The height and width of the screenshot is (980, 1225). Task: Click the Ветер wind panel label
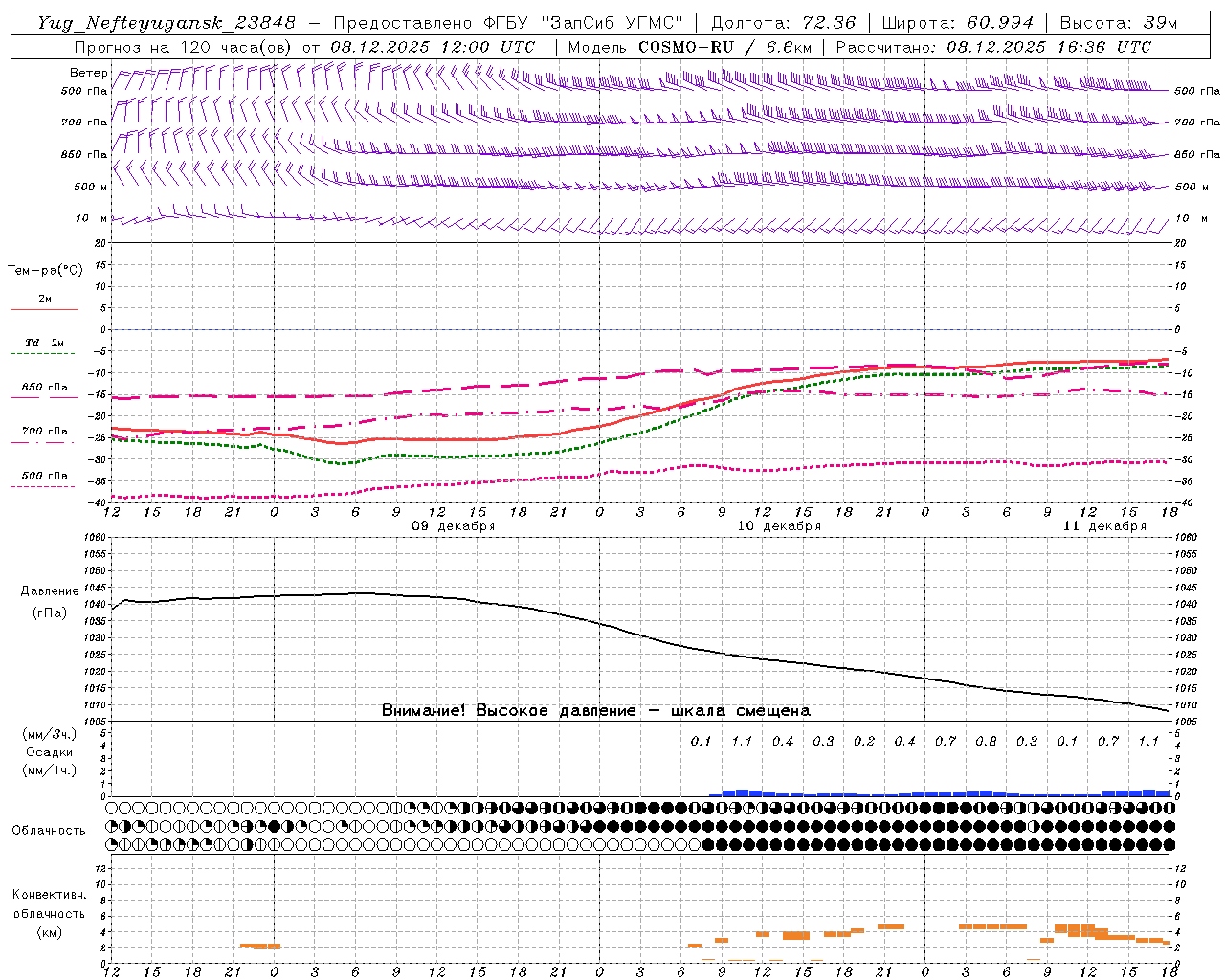(89, 73)
